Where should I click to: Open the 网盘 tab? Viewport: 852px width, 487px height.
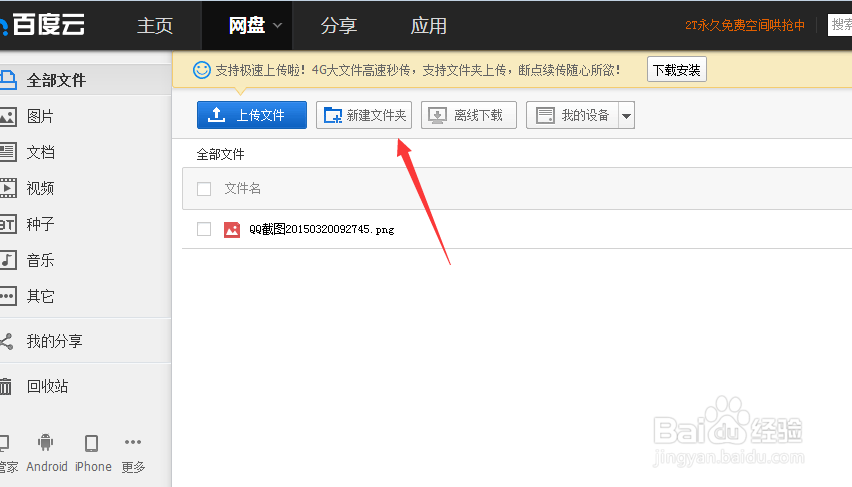point(247,26)
